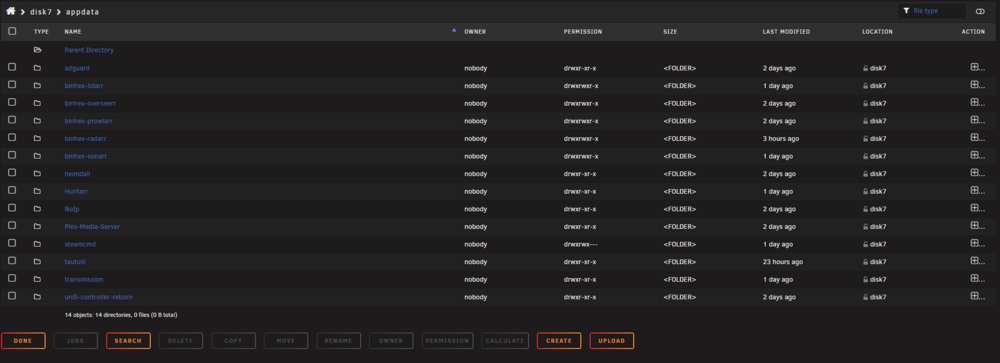Click the '23 hours ago' modified value
Viewport: 1000px width, 363px height.
783,262
